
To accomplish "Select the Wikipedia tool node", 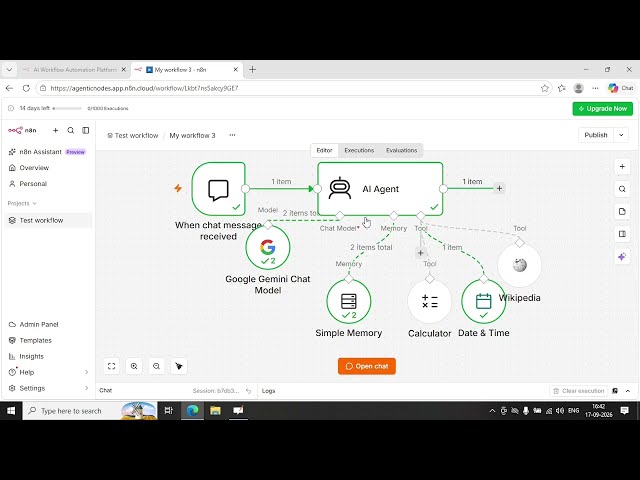I will click(x=520, y=265).
